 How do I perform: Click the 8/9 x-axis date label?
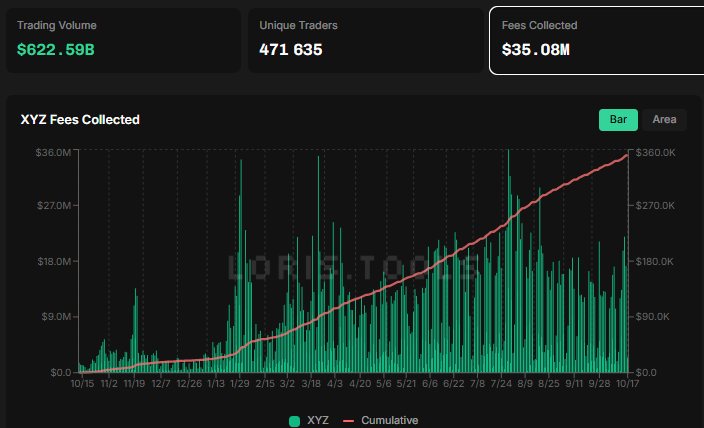[x=525, y=384]
